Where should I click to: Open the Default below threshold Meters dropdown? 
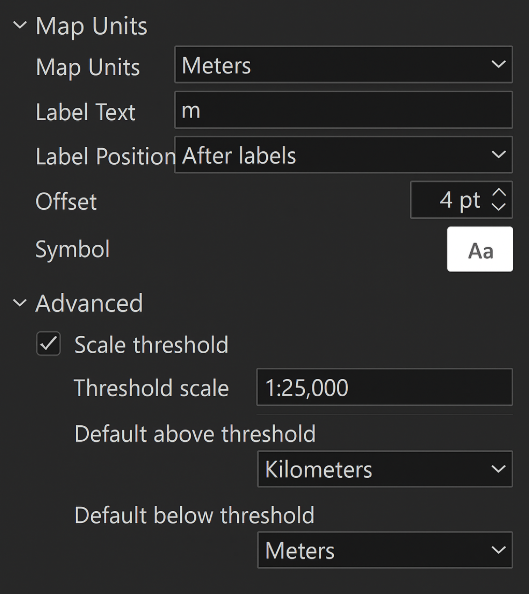pos(385,550)
